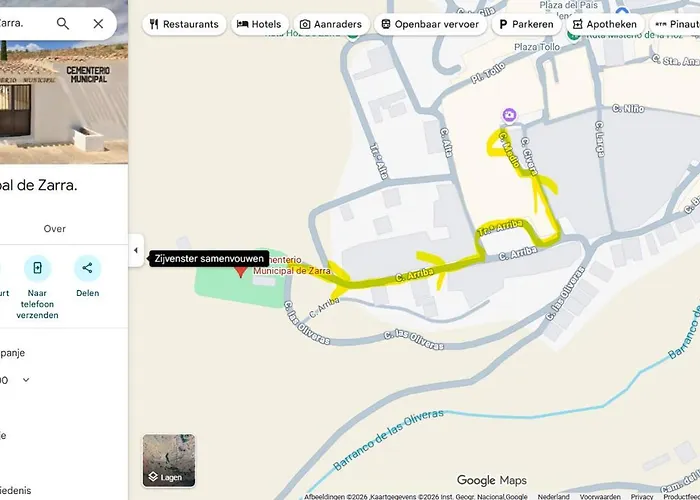Open the Cementerio Municipal photo
Screen dimensions: 700x500
pos(64,102)
